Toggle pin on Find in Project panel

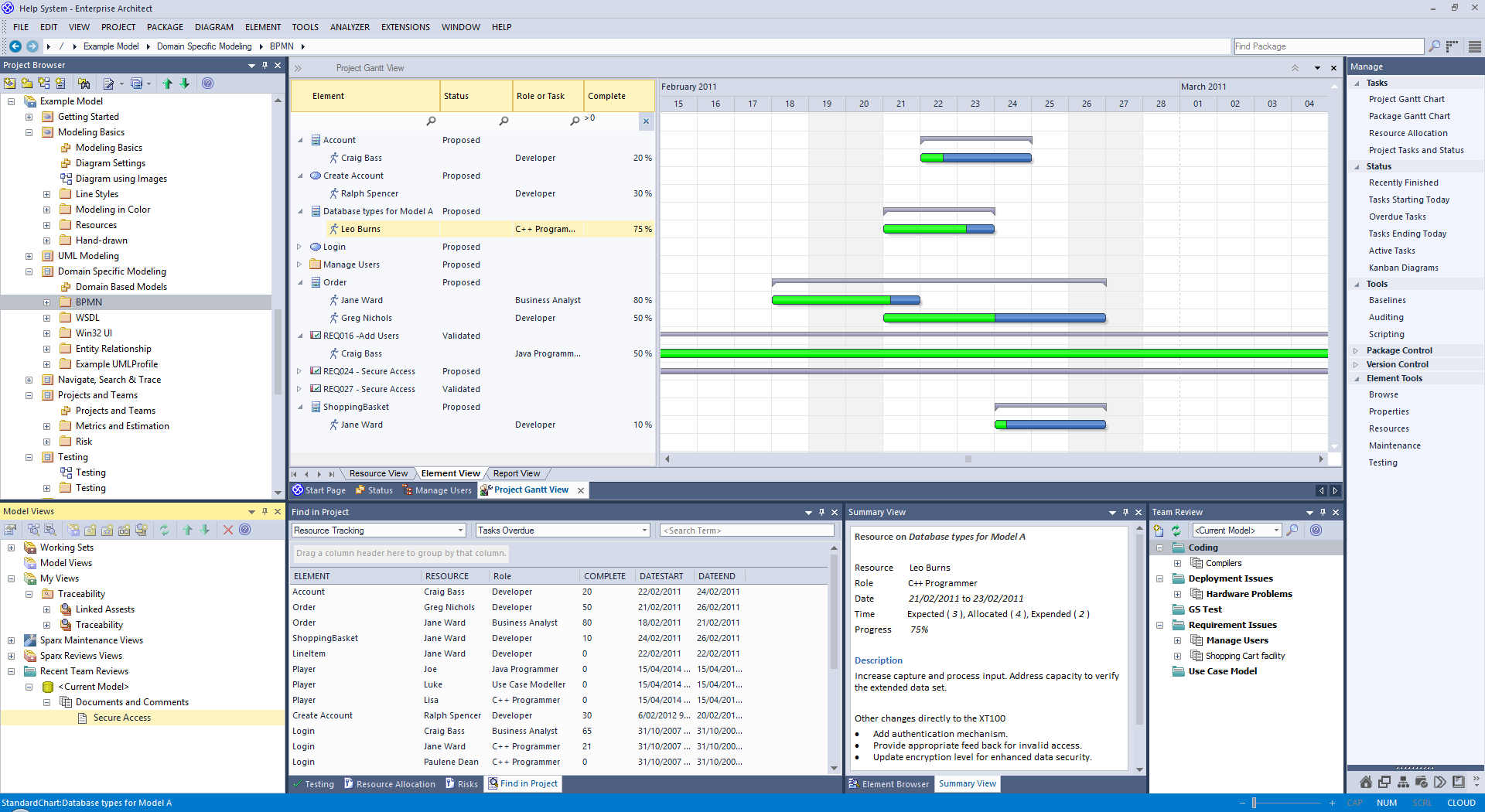click(x=821, y=512)
